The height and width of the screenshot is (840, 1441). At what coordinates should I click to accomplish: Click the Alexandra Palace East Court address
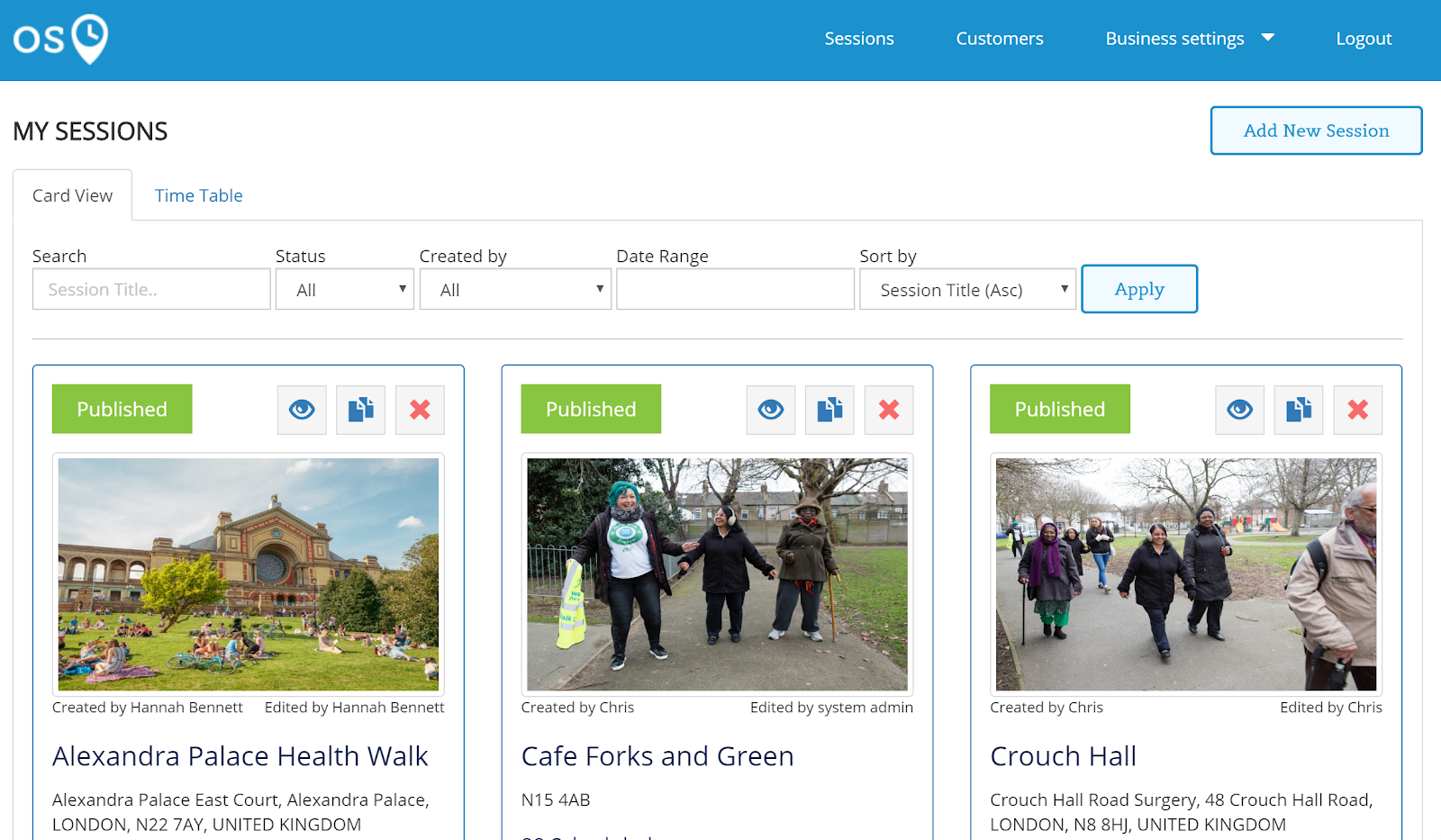click(x=240, y=812)
